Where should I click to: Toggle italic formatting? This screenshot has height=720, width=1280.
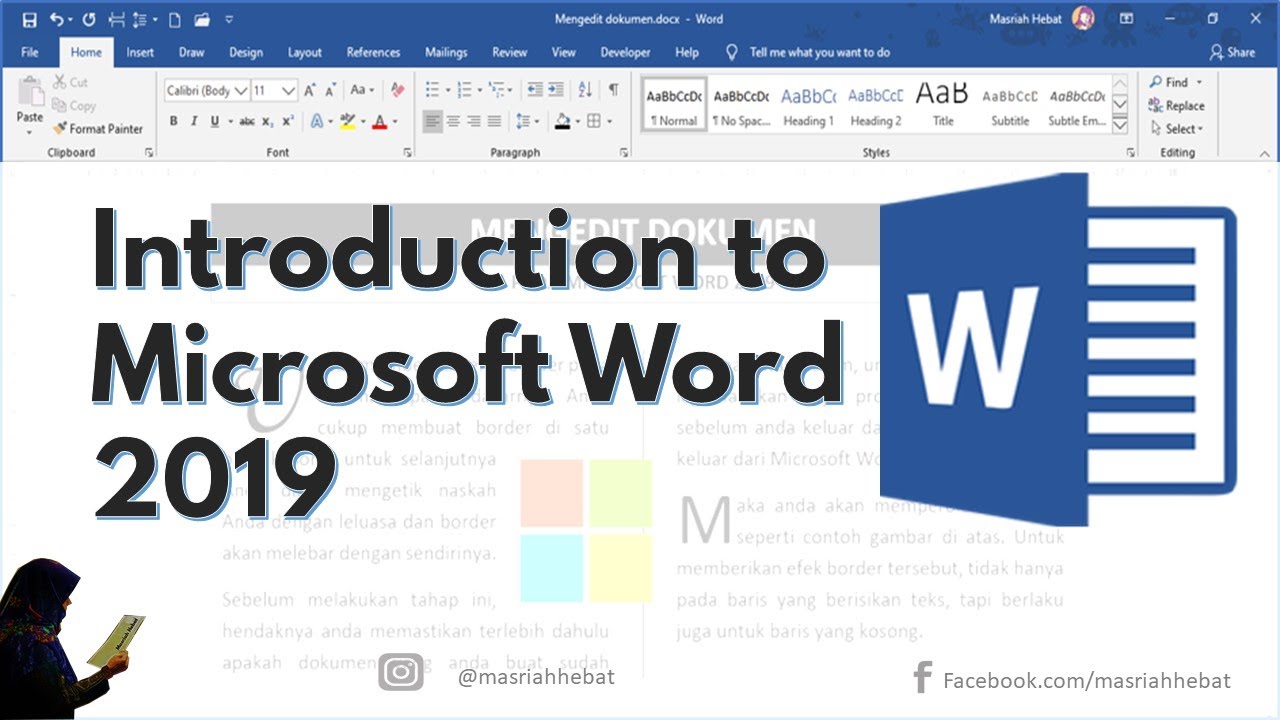(193, 121)
